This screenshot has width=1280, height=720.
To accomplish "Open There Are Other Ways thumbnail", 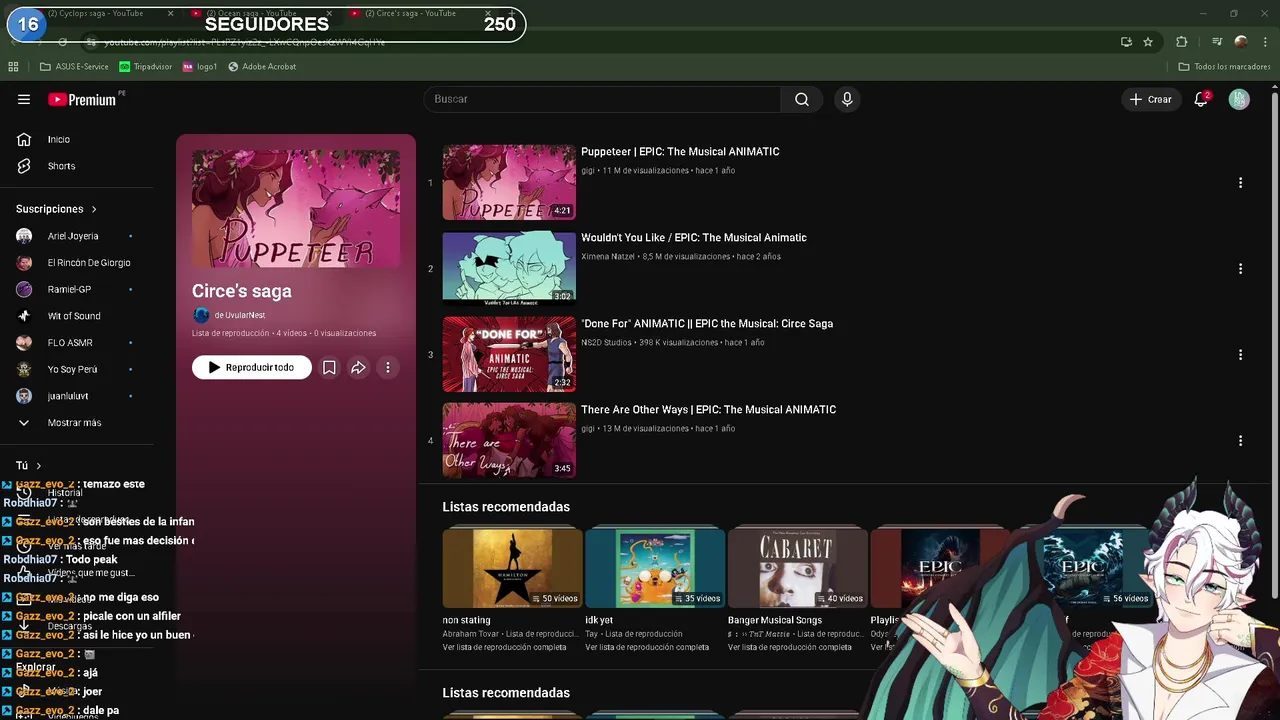I will coord(509,440).
